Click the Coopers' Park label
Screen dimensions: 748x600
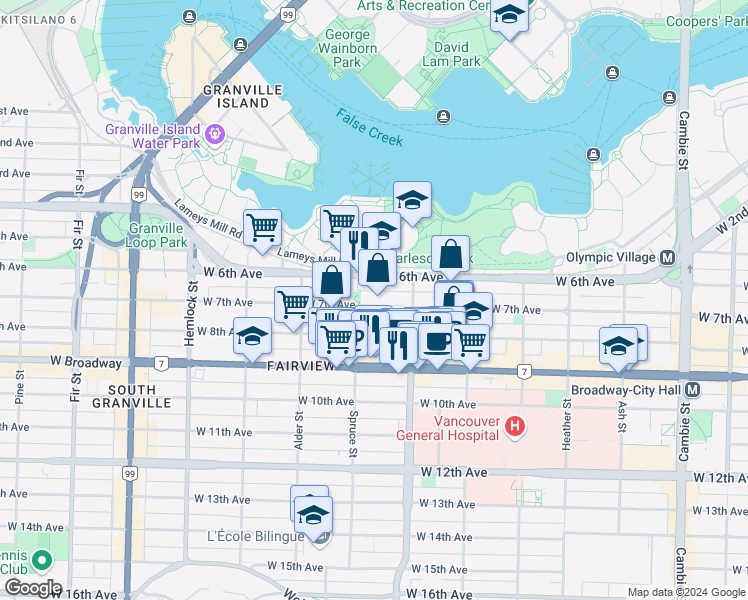(x=706, y=21)
